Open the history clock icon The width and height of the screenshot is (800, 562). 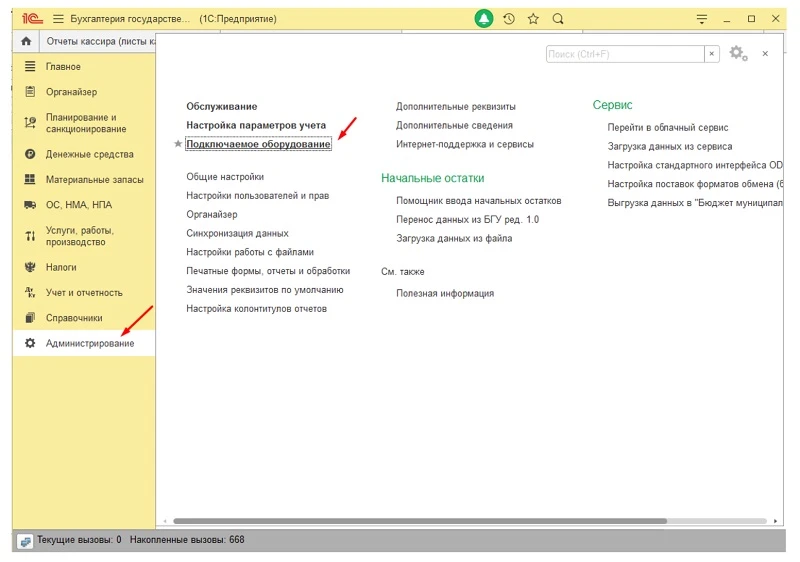click(509, 18)
